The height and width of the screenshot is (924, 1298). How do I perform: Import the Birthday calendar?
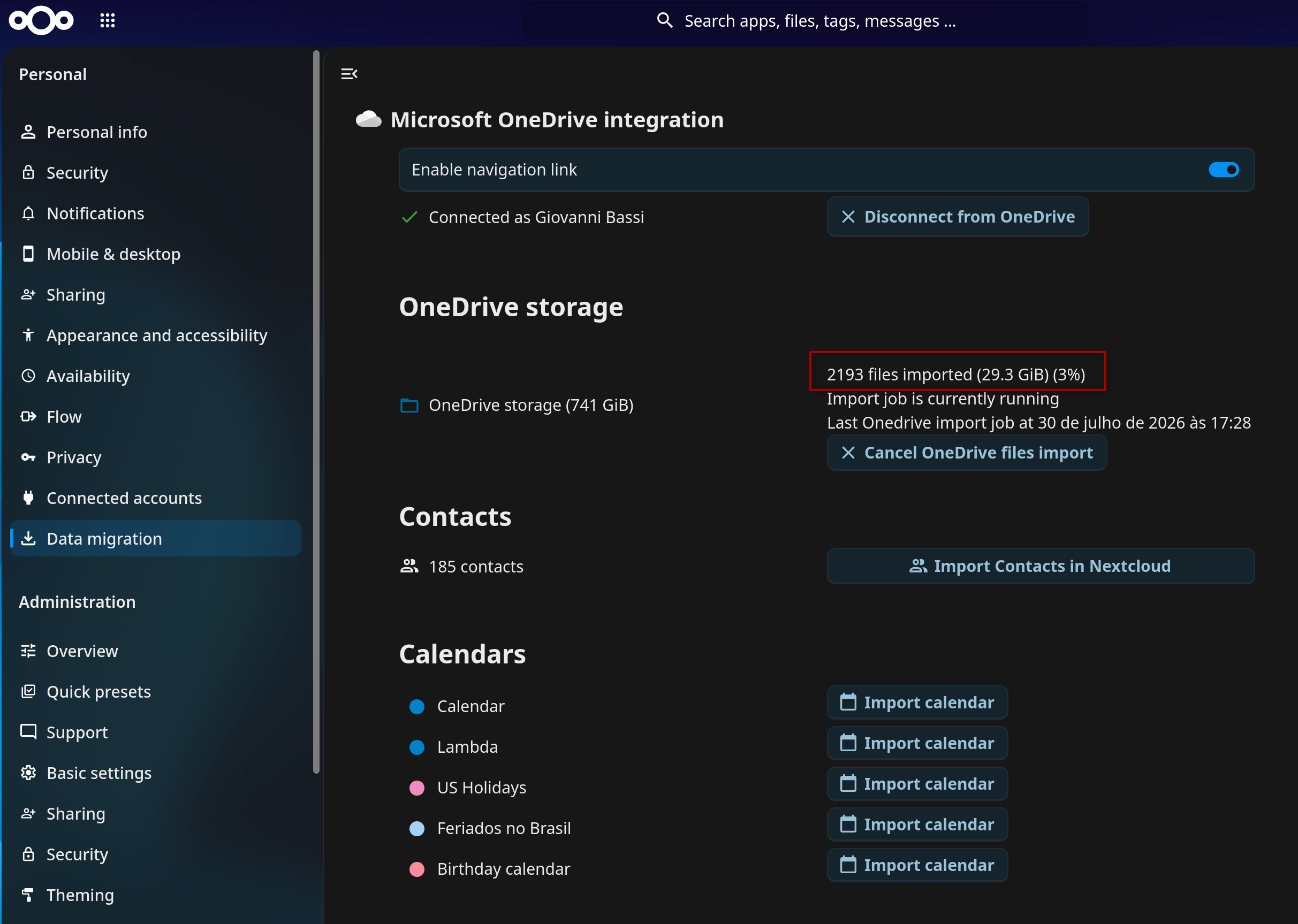(917, 865)
